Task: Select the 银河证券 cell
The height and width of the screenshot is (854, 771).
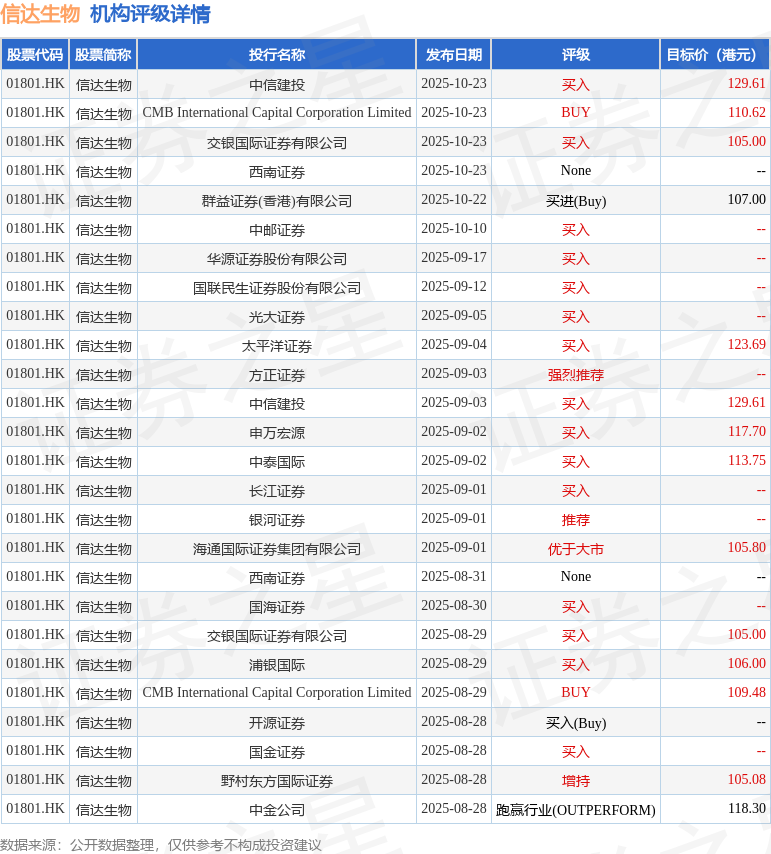Action: pos(277,520)
